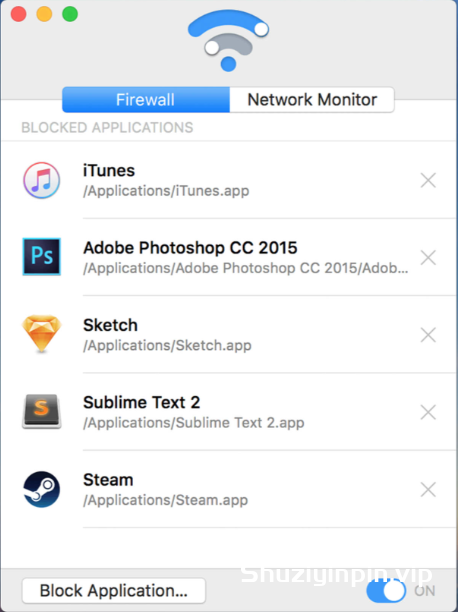Image resolution: width=458 pixels, height=612 pixels.
Task: Select the Firewall tab
Action: click(146, 100)
